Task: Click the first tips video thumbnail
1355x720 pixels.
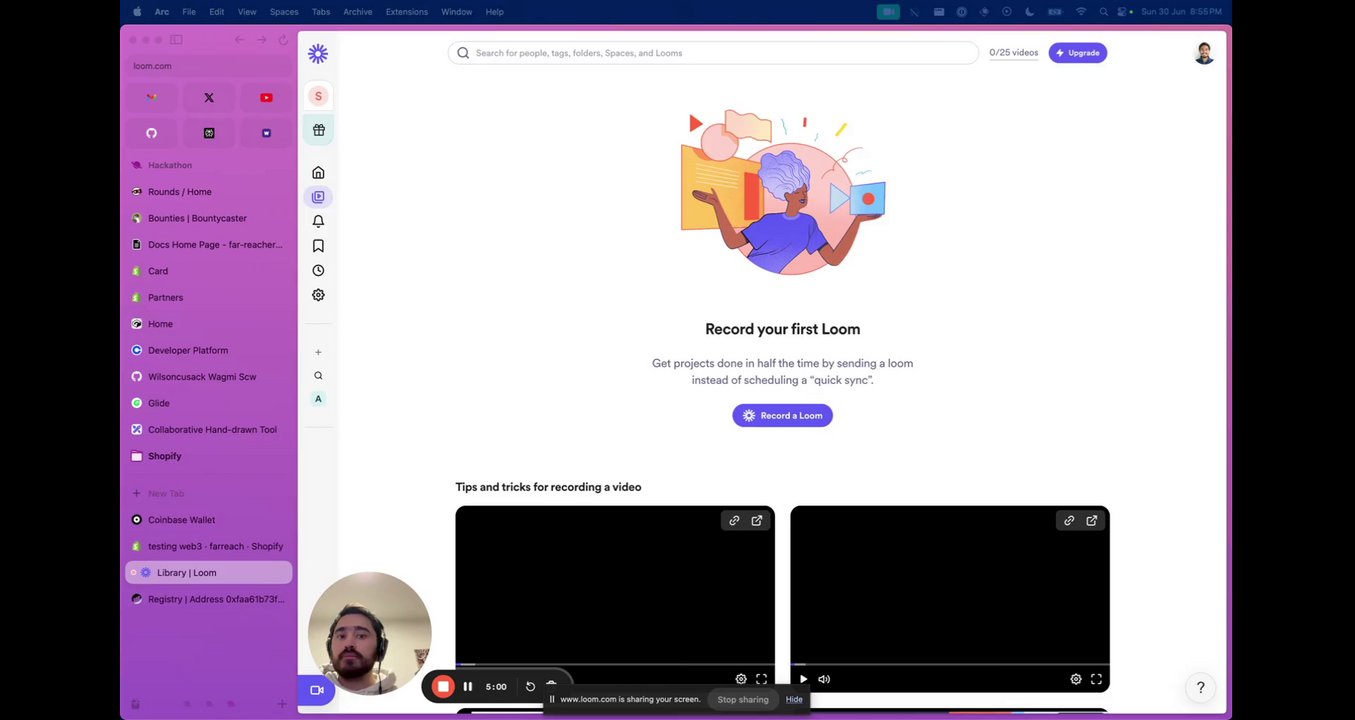Action: pos(615,598)
